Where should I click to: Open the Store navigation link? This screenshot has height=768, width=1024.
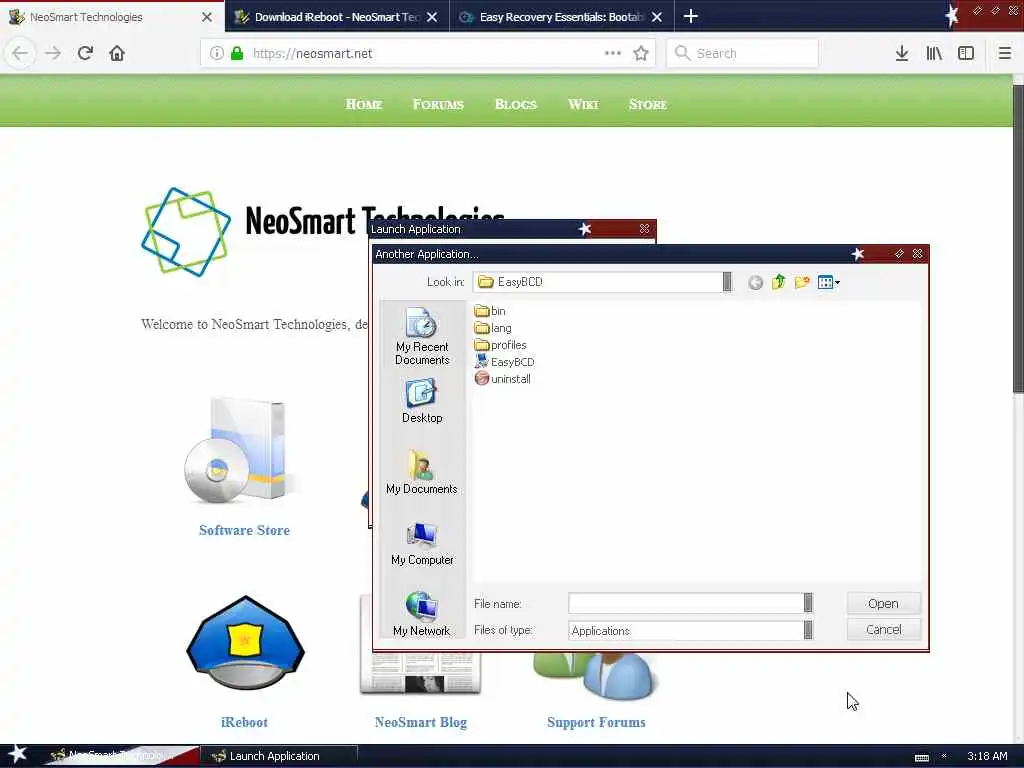(x=648, y=104)
